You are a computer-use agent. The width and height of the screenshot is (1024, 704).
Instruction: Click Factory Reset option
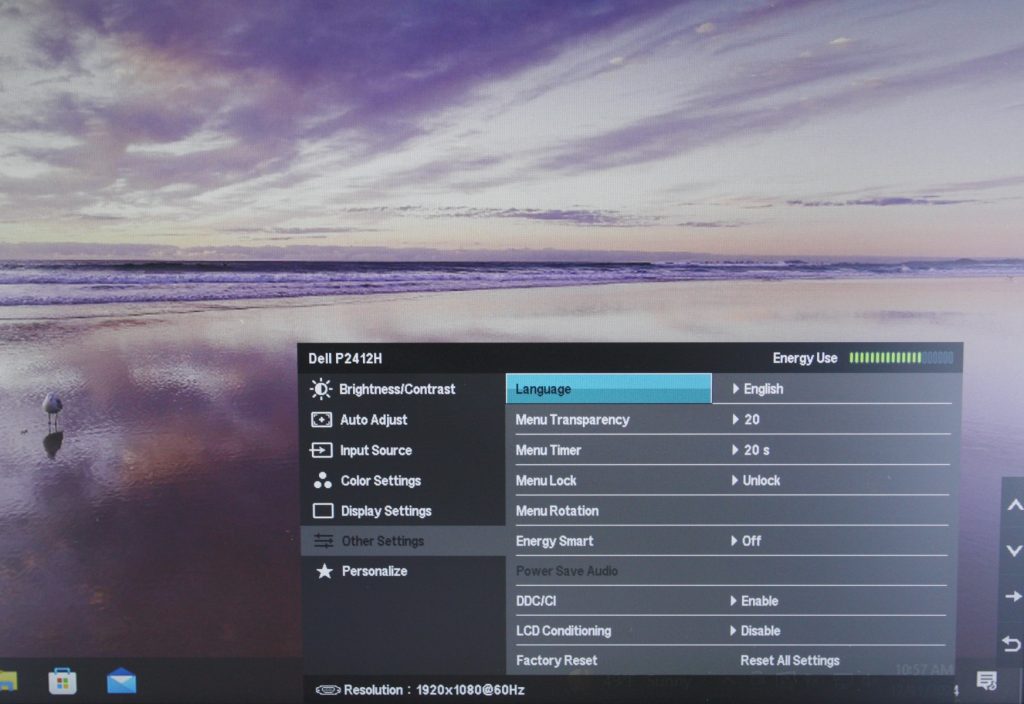pyautogui.click(x=556, y=660)
